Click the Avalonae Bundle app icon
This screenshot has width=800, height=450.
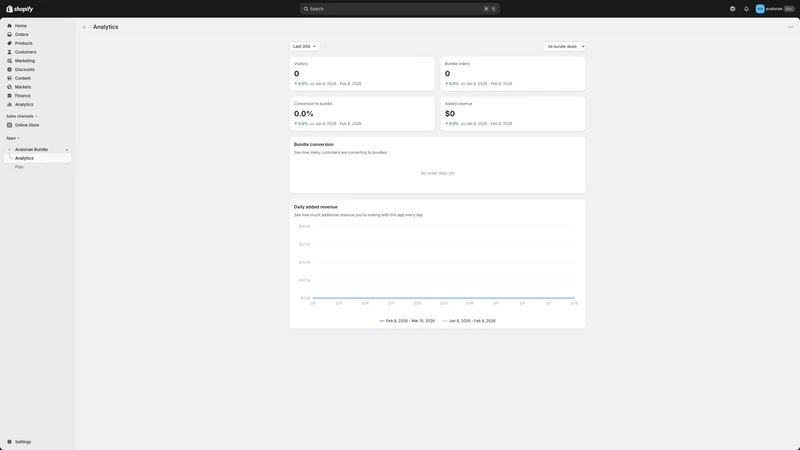pyautogui.click(x=9, y=149)
